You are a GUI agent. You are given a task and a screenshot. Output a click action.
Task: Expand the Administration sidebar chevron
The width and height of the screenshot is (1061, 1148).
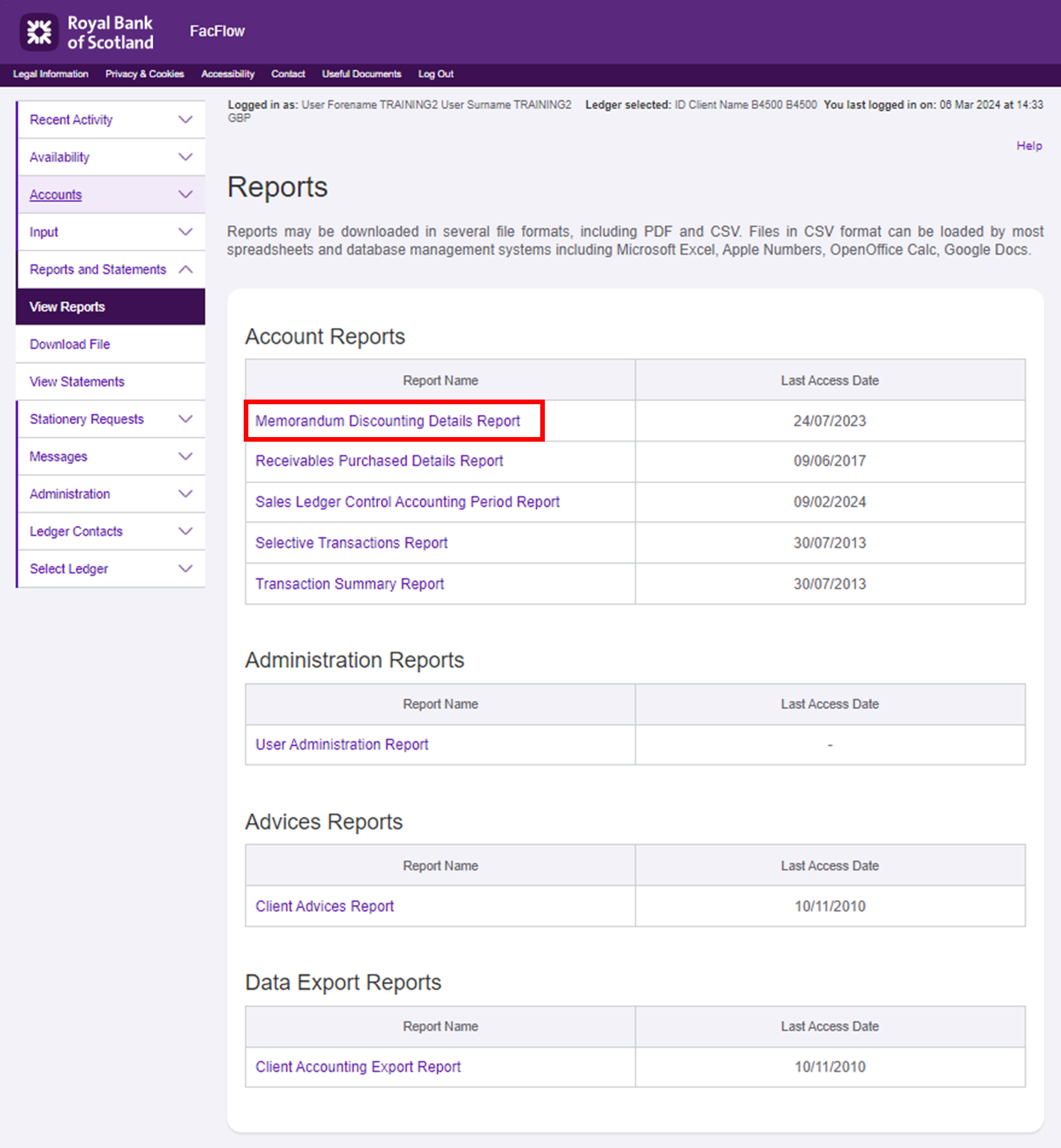pyautogui.click(x=185, y=493)
